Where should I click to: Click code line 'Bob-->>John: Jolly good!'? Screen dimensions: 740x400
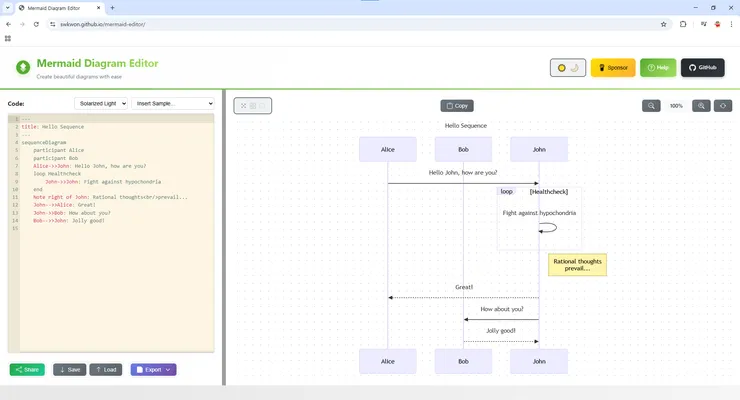[69, 220]
